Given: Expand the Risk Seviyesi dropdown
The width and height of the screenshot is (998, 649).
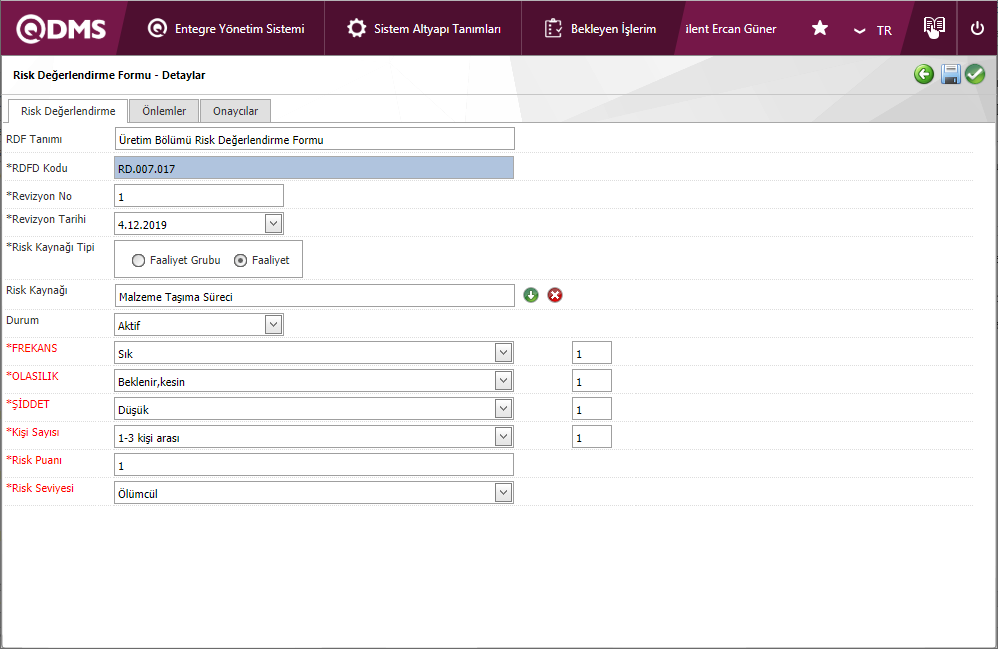Looking at the screenshot, I should pyautogui.click(x=503, y=493).
